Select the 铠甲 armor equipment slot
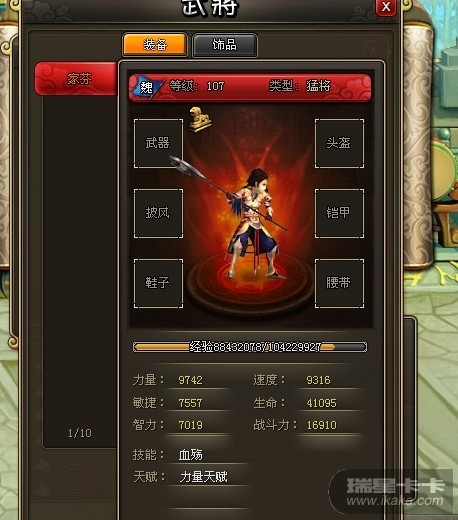The width and height of the screenshot is (458, 520). (339, 213)
